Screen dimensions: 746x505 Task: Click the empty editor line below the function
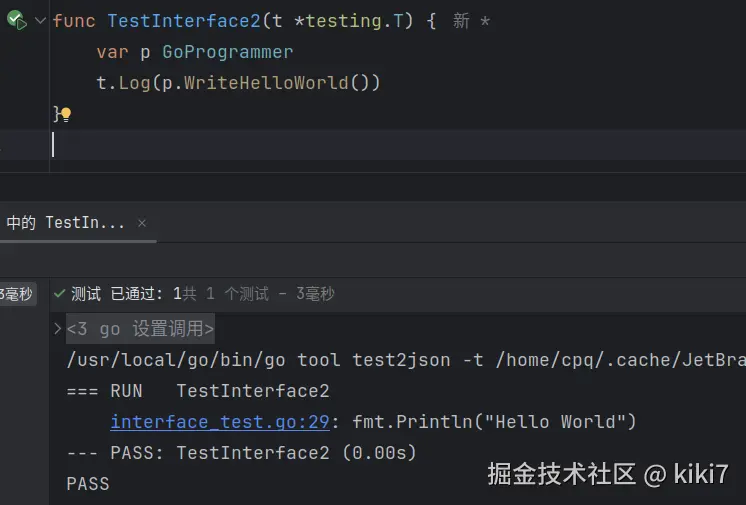pos(300,145)
